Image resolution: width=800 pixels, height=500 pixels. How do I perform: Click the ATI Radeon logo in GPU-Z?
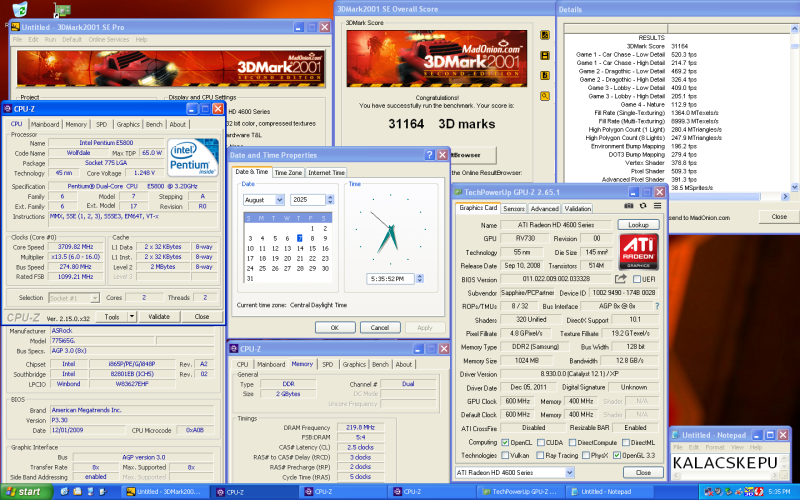click(x=638, y=252)
